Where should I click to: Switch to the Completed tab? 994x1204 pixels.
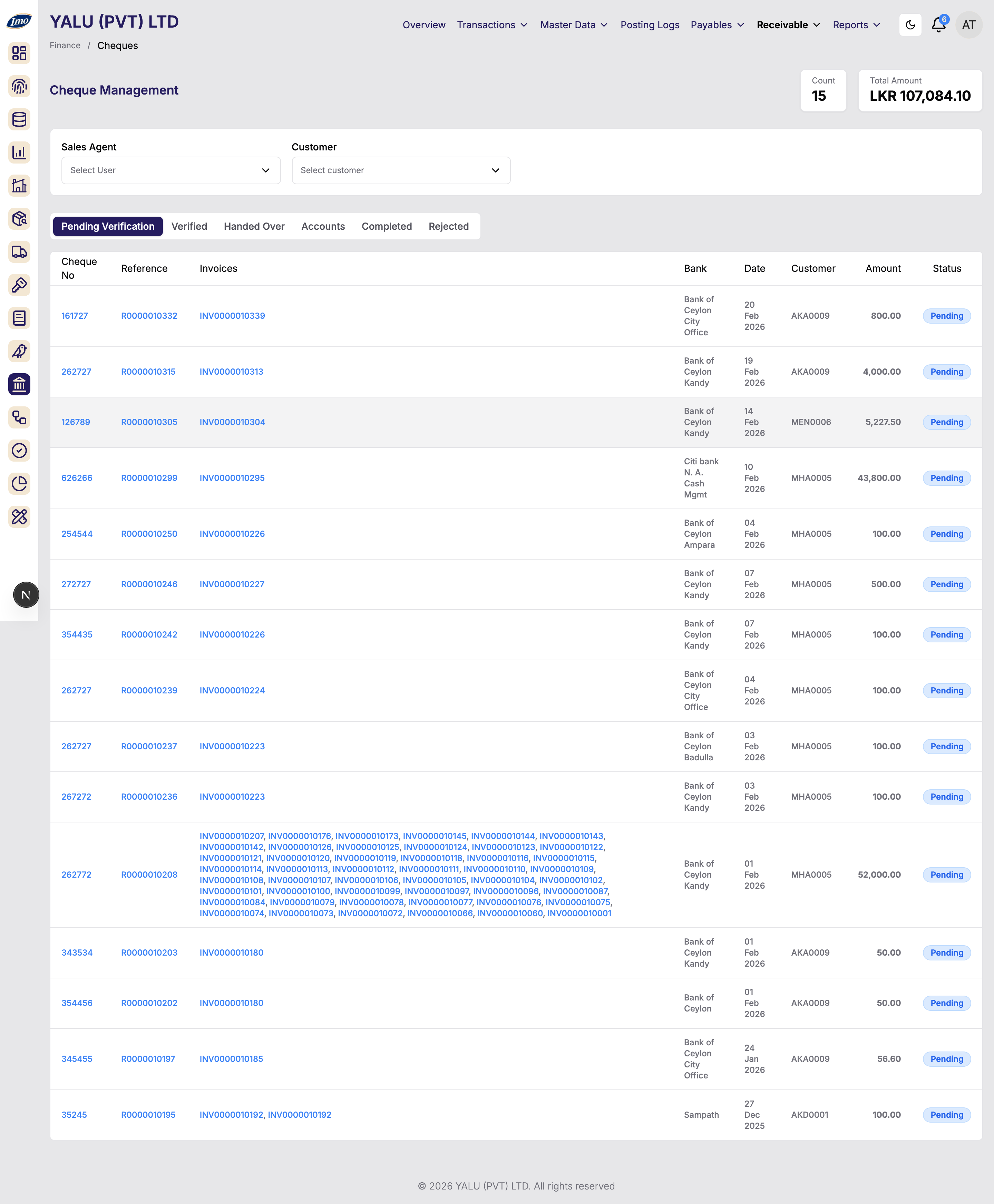tap(387, 227)
